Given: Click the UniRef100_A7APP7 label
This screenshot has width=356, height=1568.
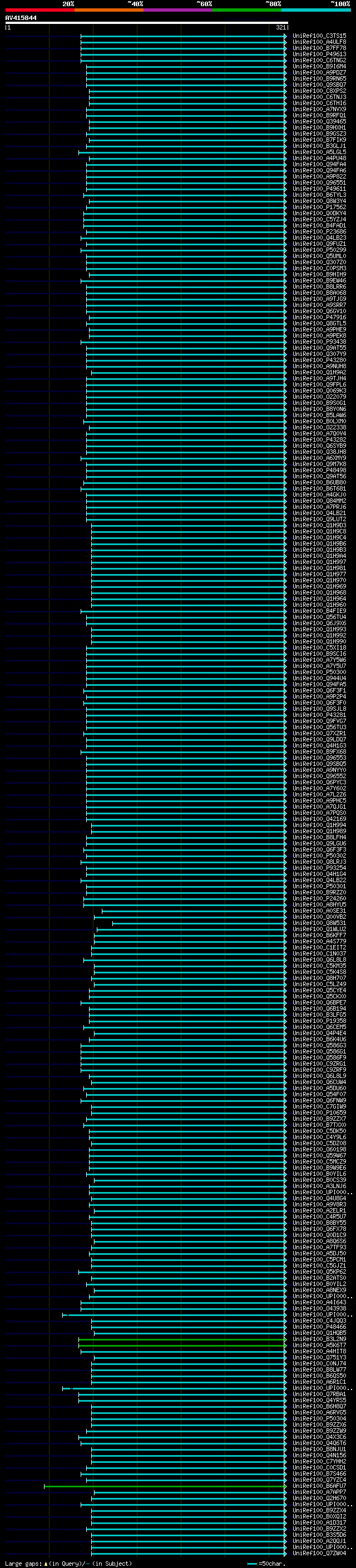Looking at the screenshot, I should tap(319, 1492).
